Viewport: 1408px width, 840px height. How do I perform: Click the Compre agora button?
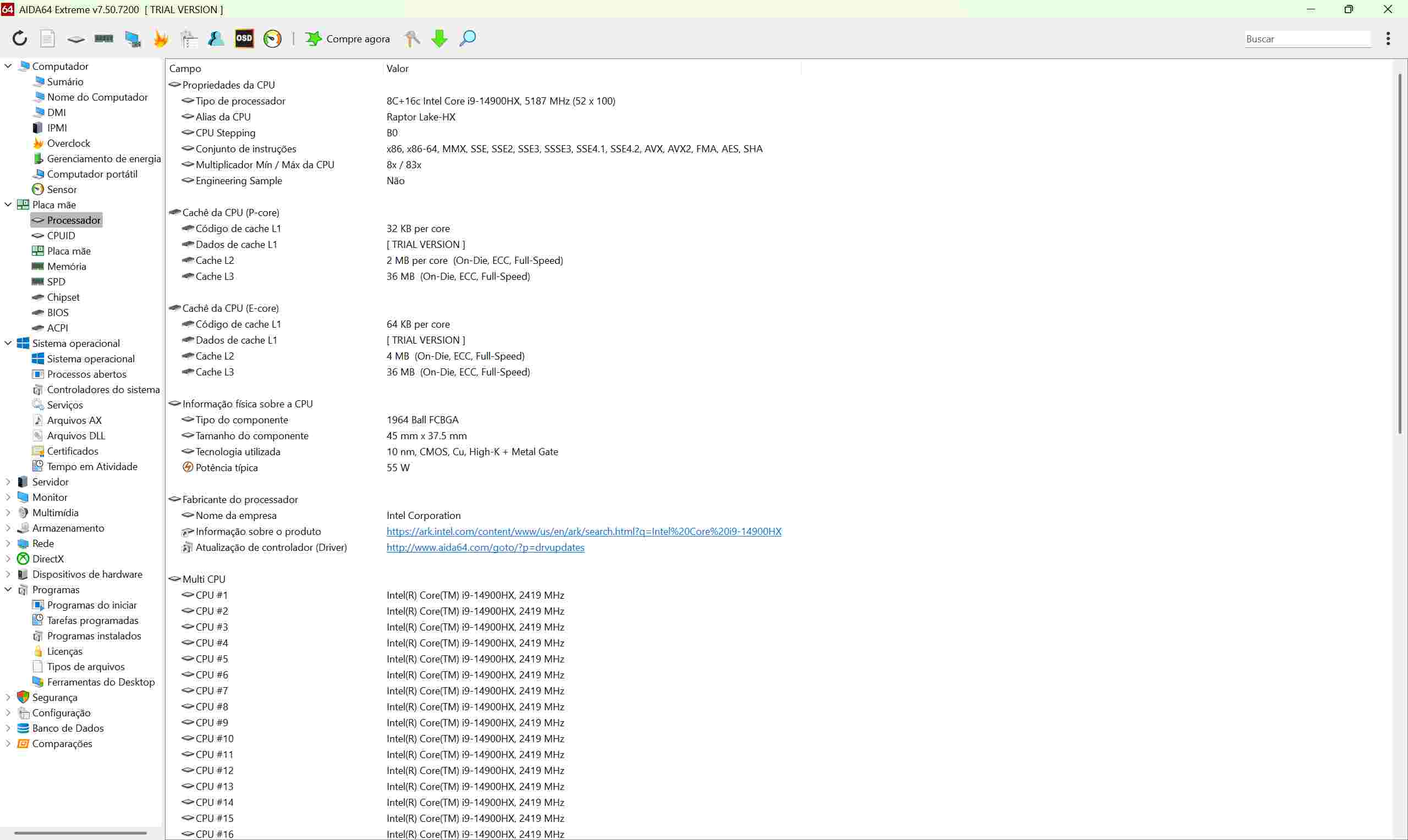coord(348,38)
